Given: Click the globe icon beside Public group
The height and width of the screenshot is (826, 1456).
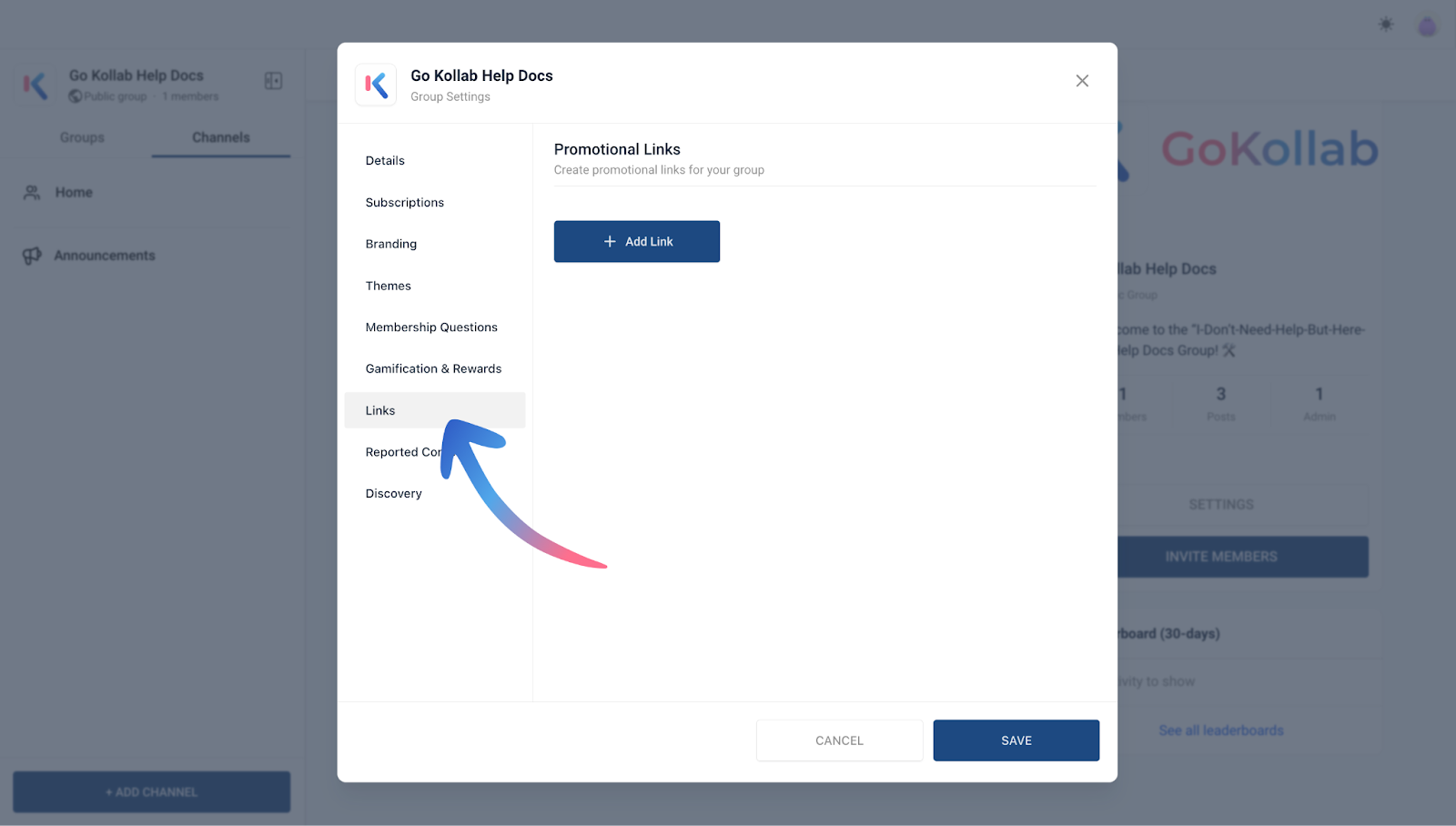Looking at the screenshot, I should pyautogui.click(x=76, y=96).
